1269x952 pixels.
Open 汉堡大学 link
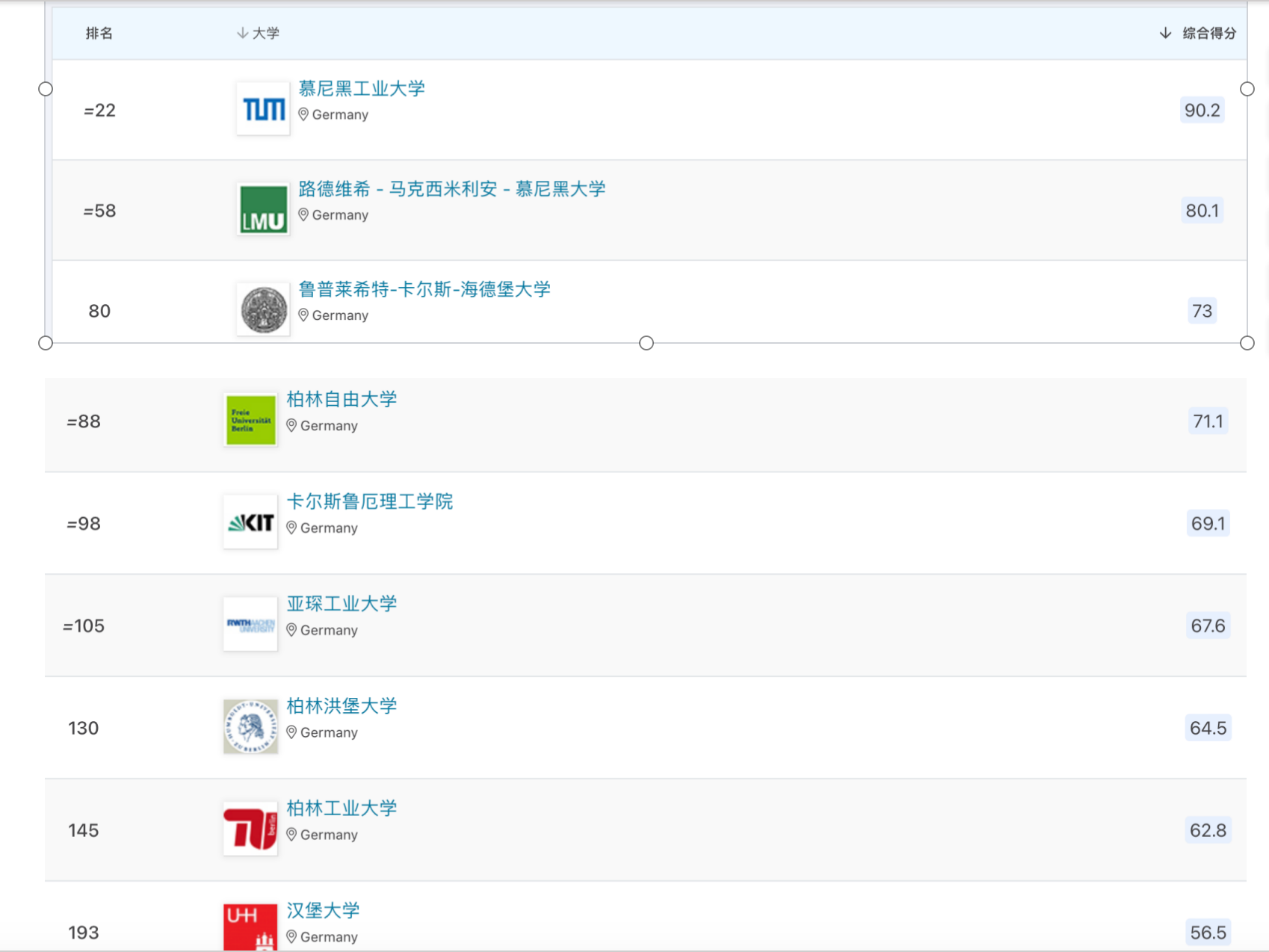(x=323, y=910)
